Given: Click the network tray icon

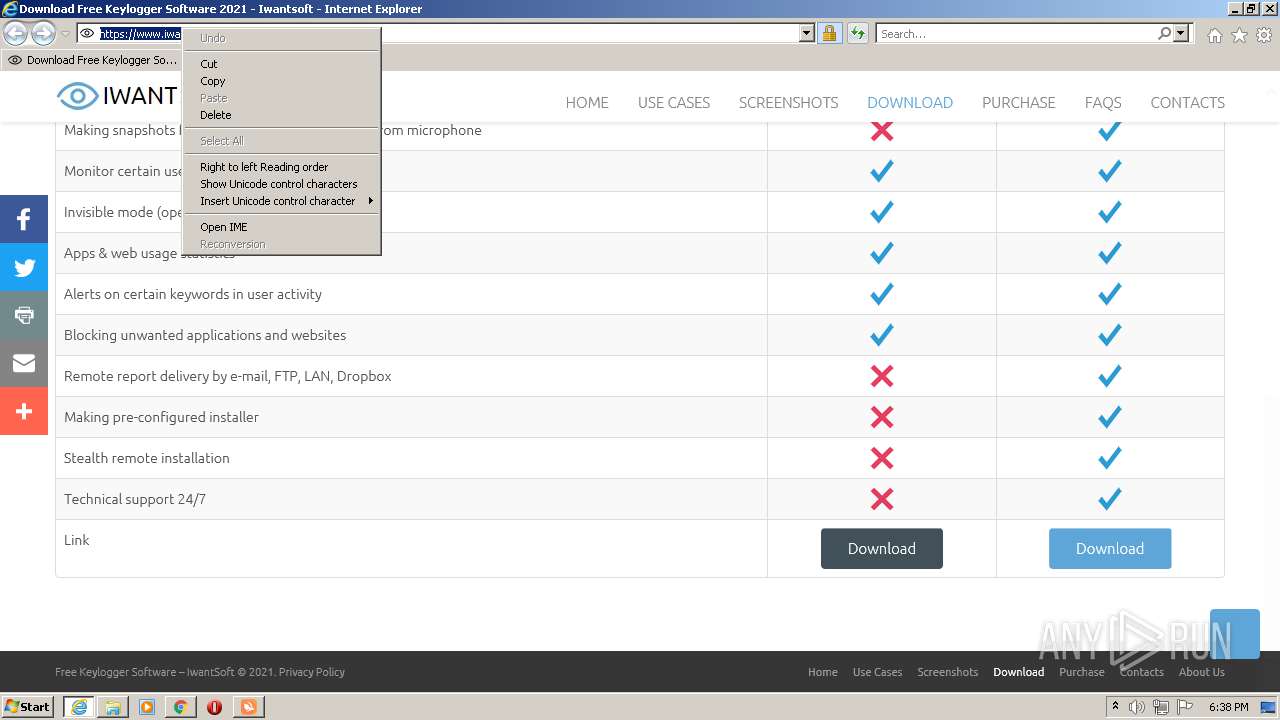Looking at the screenshot, I should [x=1161, y=707].
